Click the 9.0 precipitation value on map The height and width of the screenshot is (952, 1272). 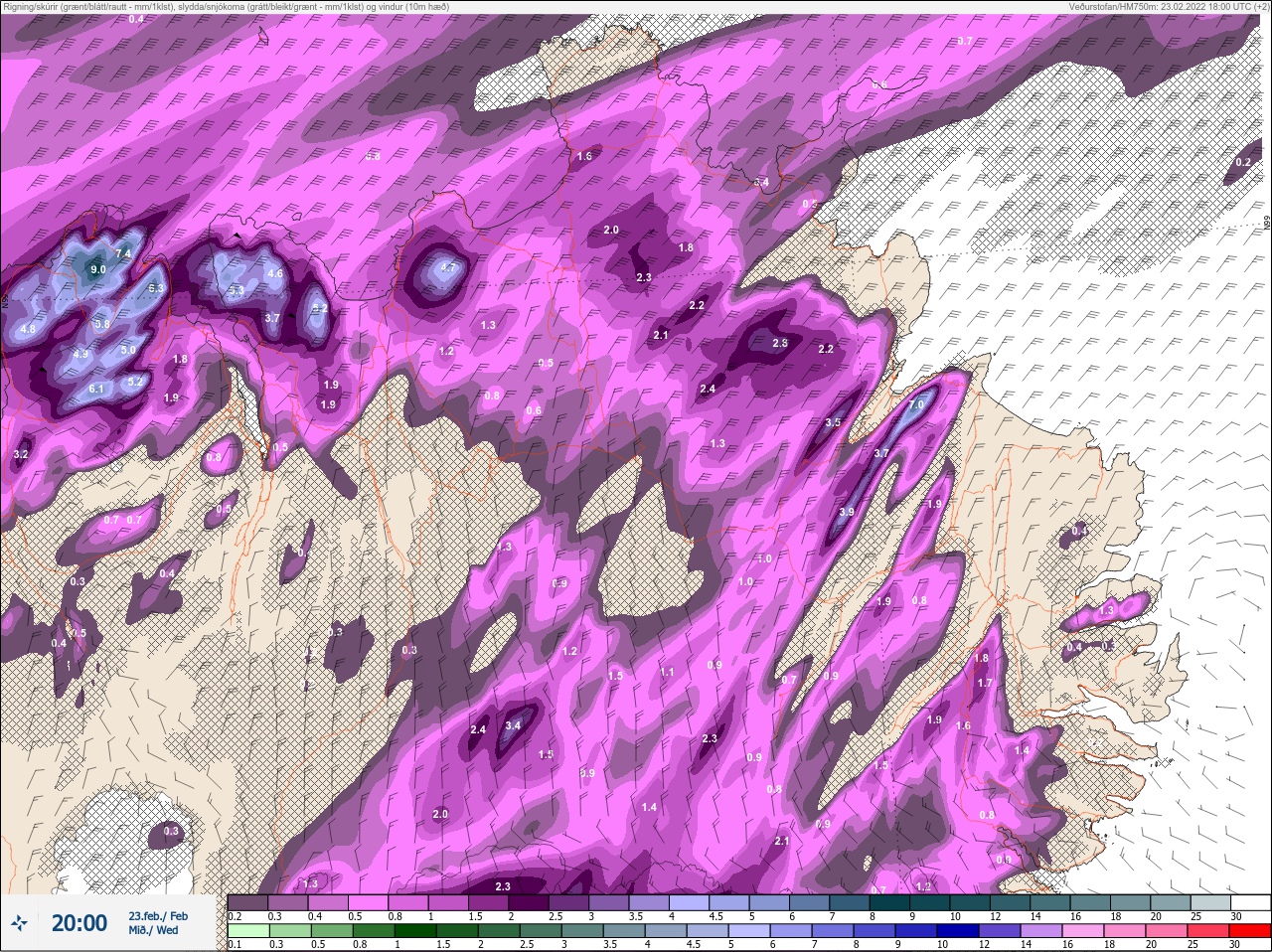tap(97, 269)
